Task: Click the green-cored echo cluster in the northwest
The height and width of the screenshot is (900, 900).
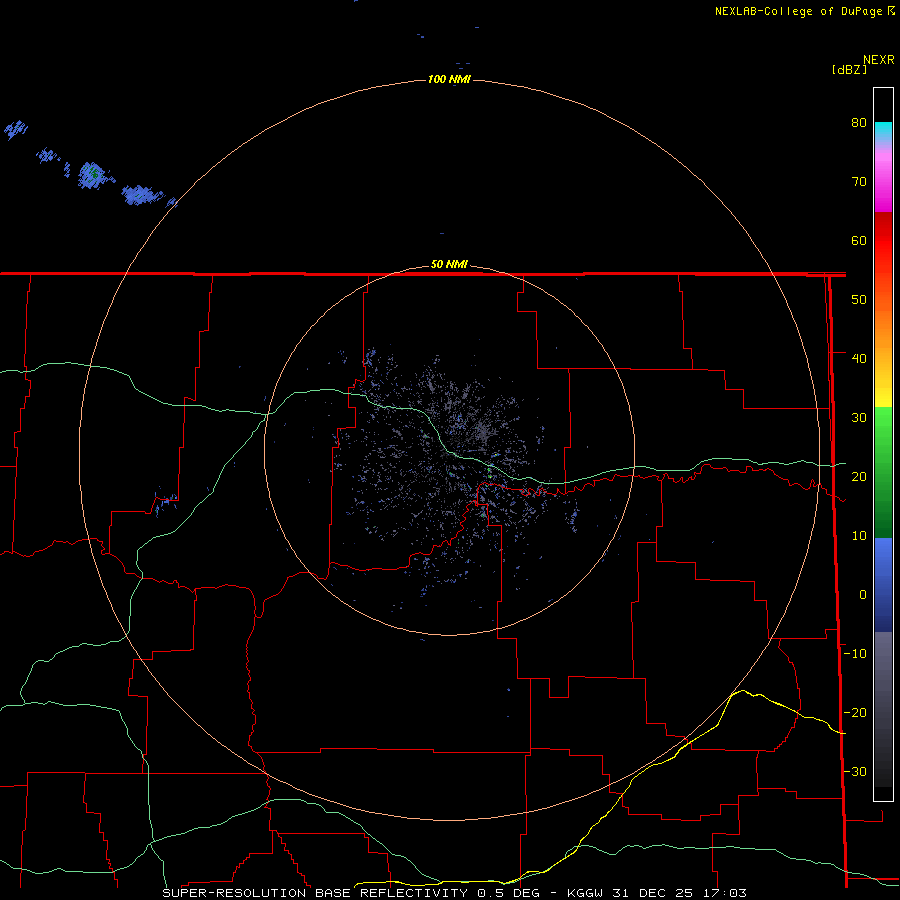Action: tap(91, 175)
